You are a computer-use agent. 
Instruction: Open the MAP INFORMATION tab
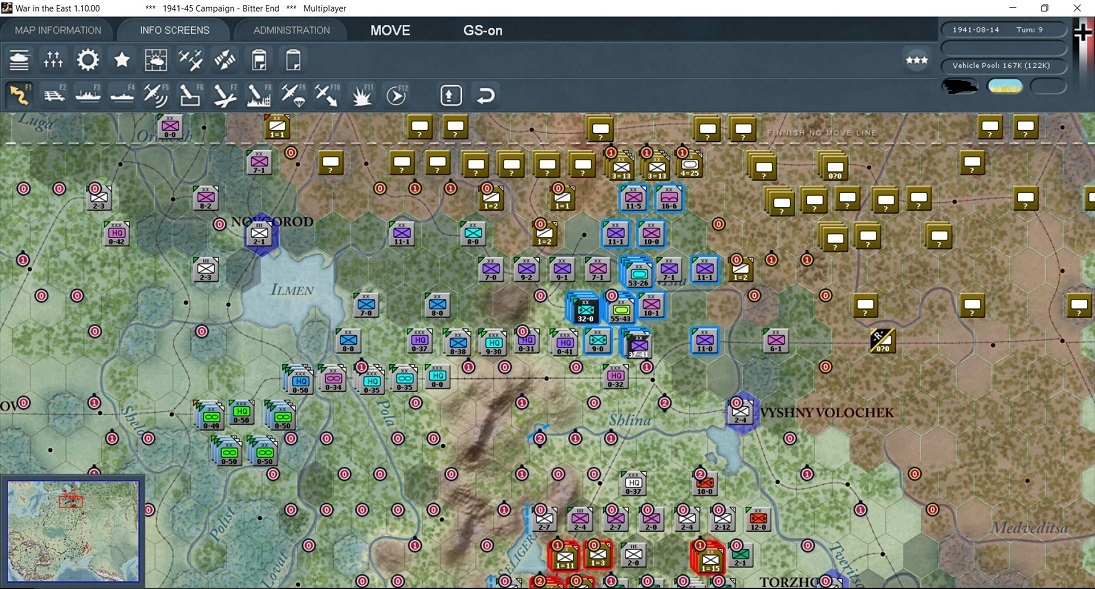58,30
